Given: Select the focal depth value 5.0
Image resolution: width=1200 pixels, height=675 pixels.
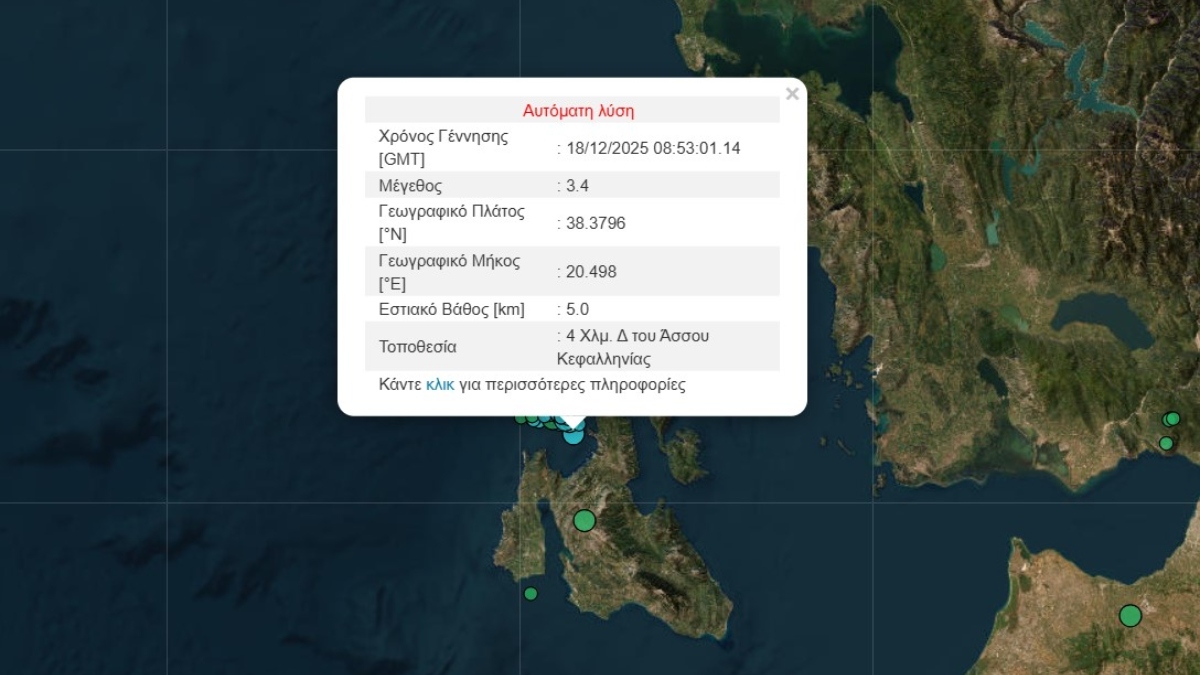Looking at the screenshot, I should click(578, 309).
